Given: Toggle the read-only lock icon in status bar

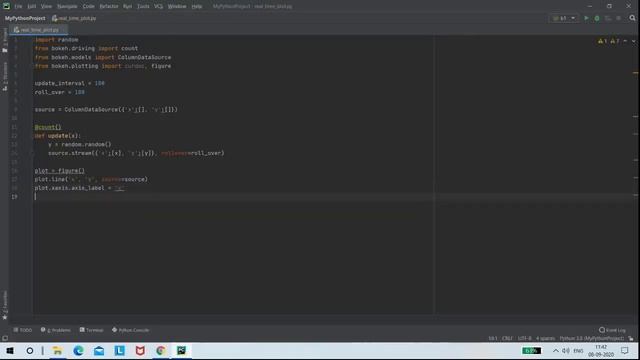Looking at the screenshot, I should (x=631, y=338).
